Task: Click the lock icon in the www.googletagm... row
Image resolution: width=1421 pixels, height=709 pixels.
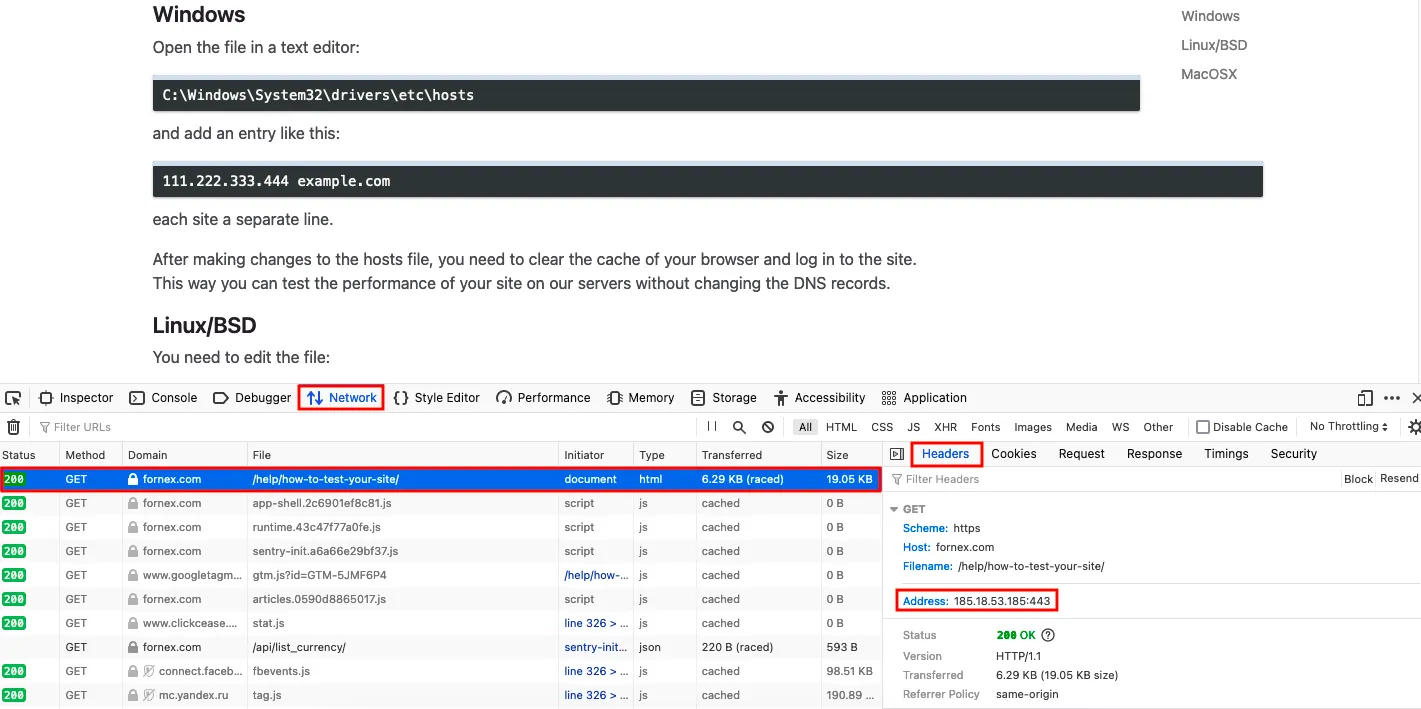Action: tap(133, 575)
